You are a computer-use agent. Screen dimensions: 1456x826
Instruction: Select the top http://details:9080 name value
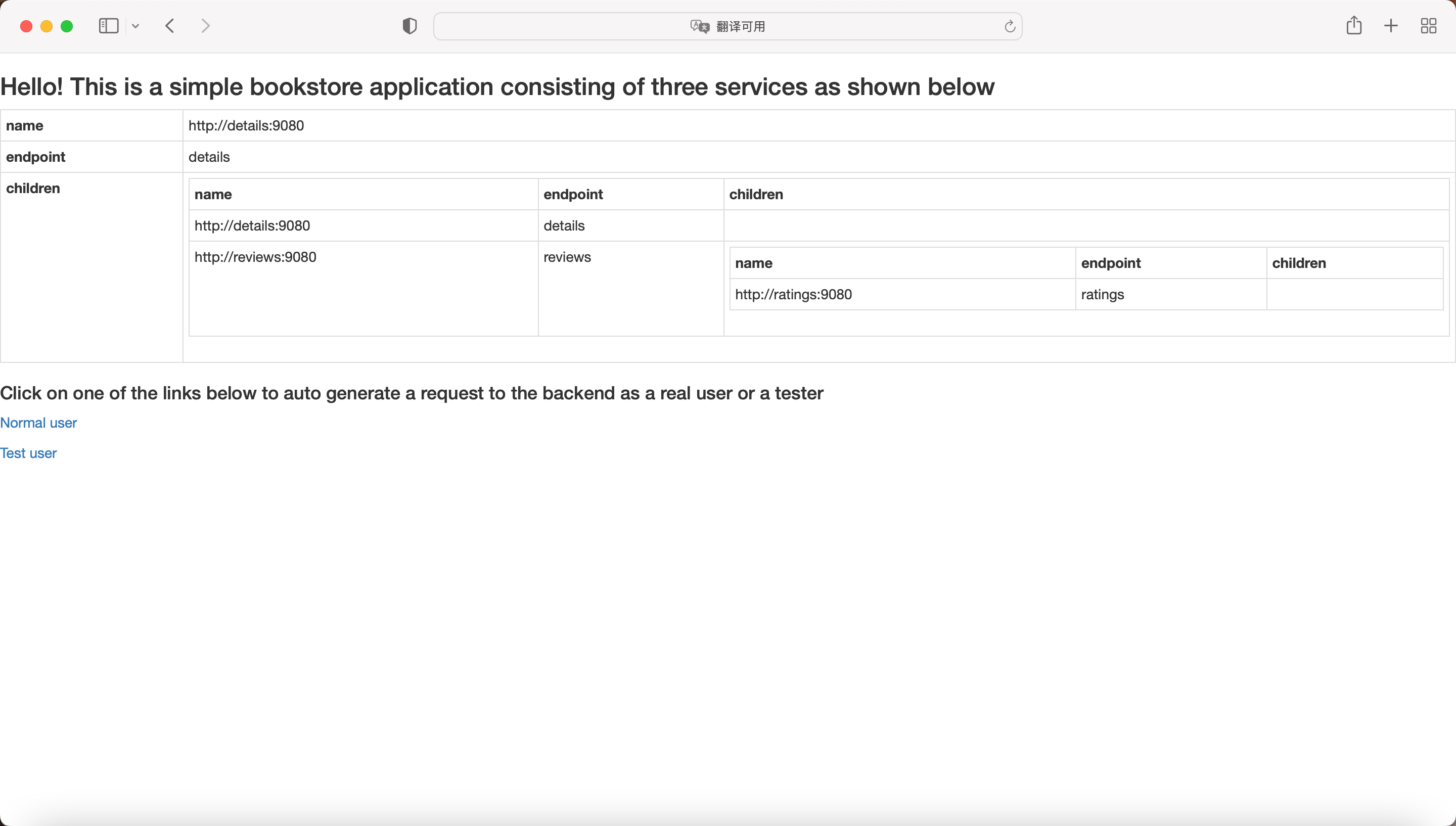(x=246, y=125)
